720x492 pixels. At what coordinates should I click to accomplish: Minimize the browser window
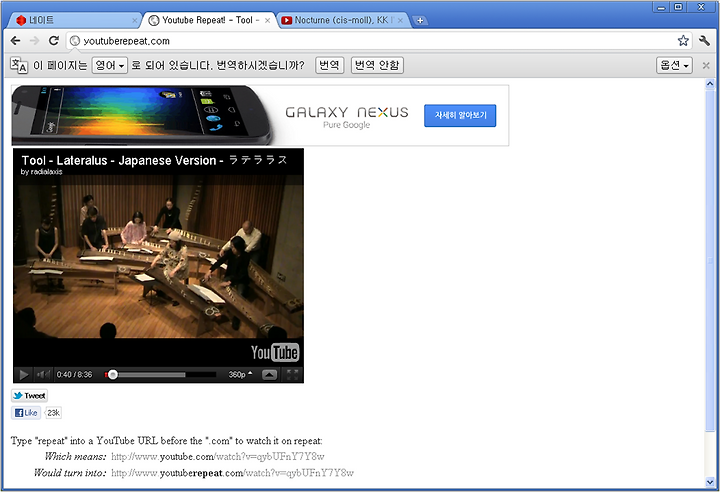661,7
